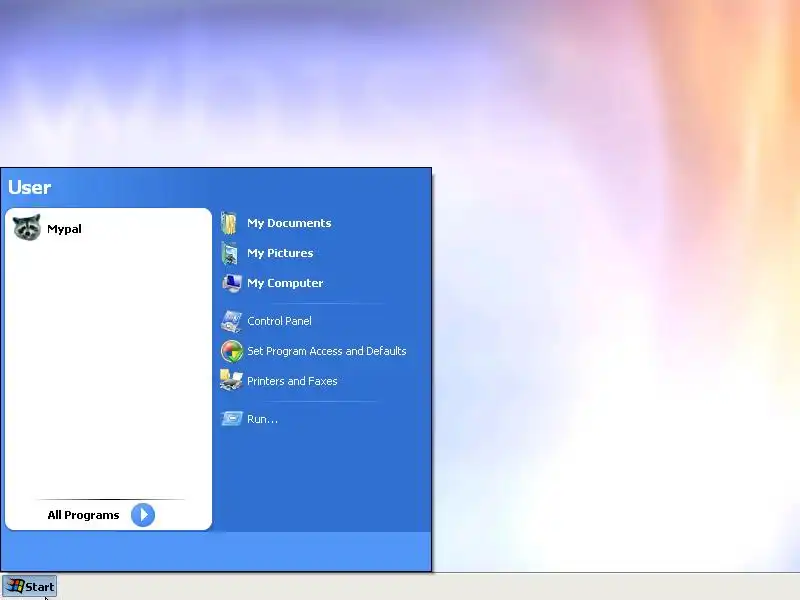Click the User name header

[29, 187]
